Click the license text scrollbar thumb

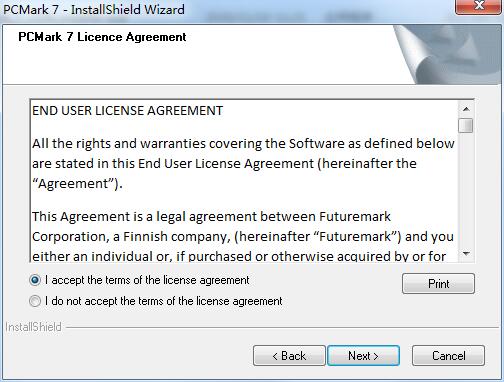tap(466, 126)
